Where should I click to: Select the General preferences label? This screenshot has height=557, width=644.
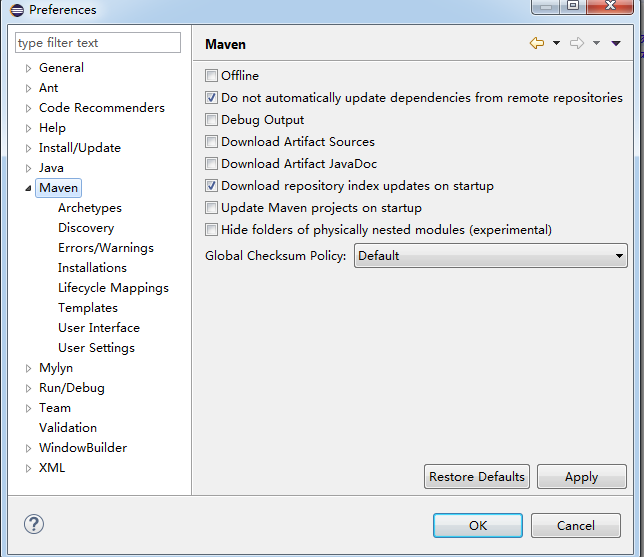(61, 68)
